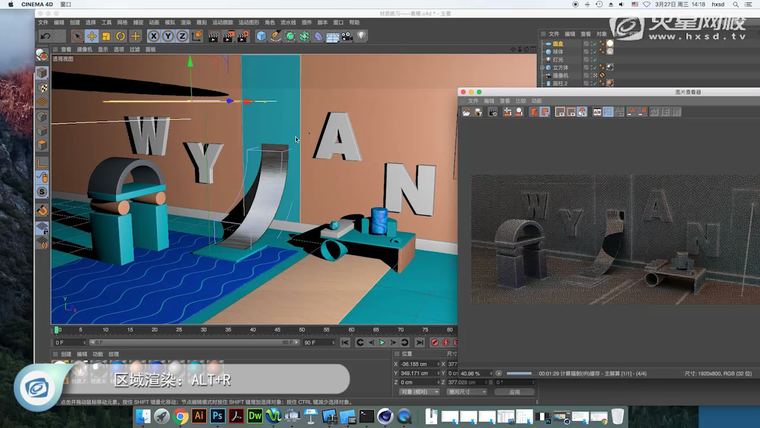
Task: Click the Light object icon in toolbar
Action: pyautogui.click(x=361, y=36)
